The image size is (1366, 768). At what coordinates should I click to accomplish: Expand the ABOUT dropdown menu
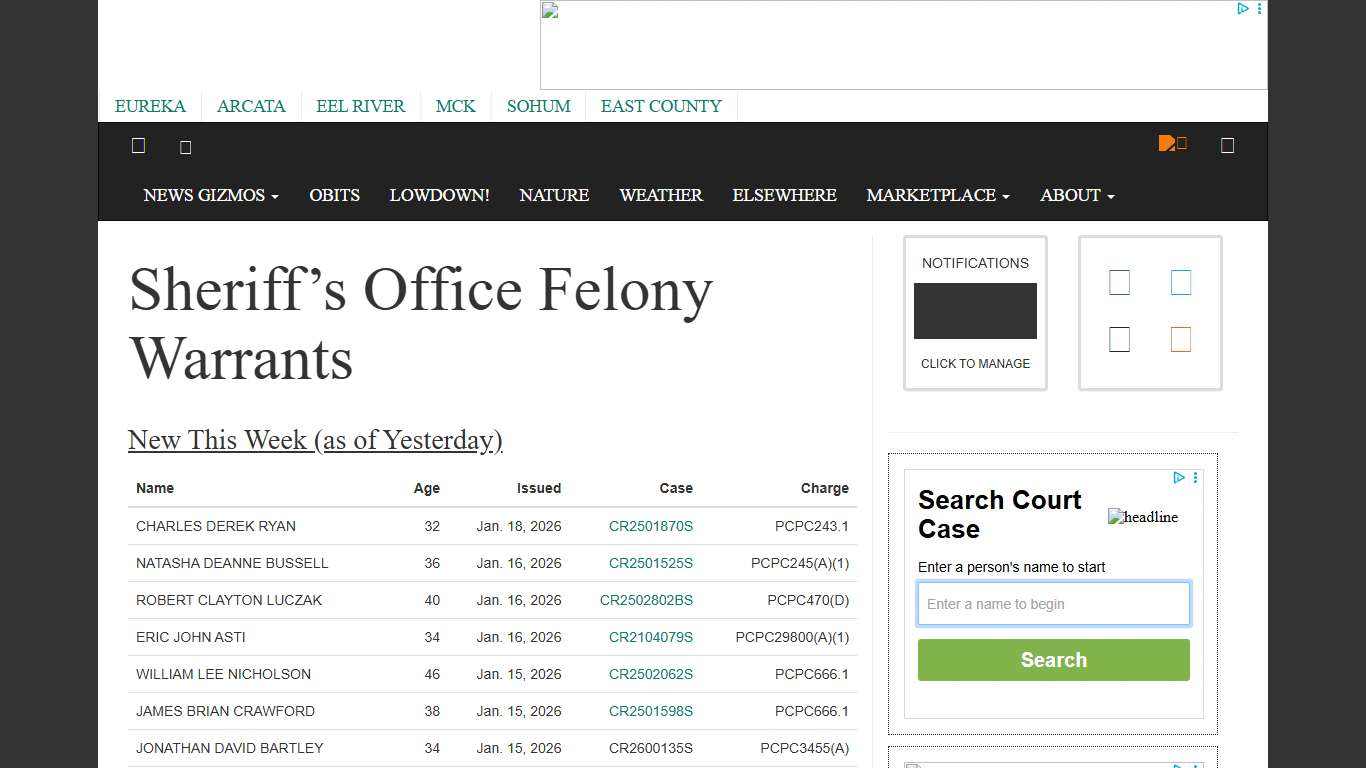coord(1077,195)
